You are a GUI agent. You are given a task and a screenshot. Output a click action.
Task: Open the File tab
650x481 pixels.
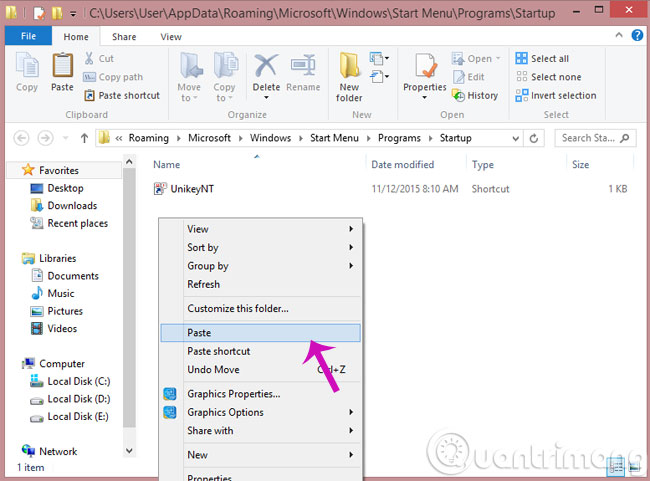(x=28, y=36)
